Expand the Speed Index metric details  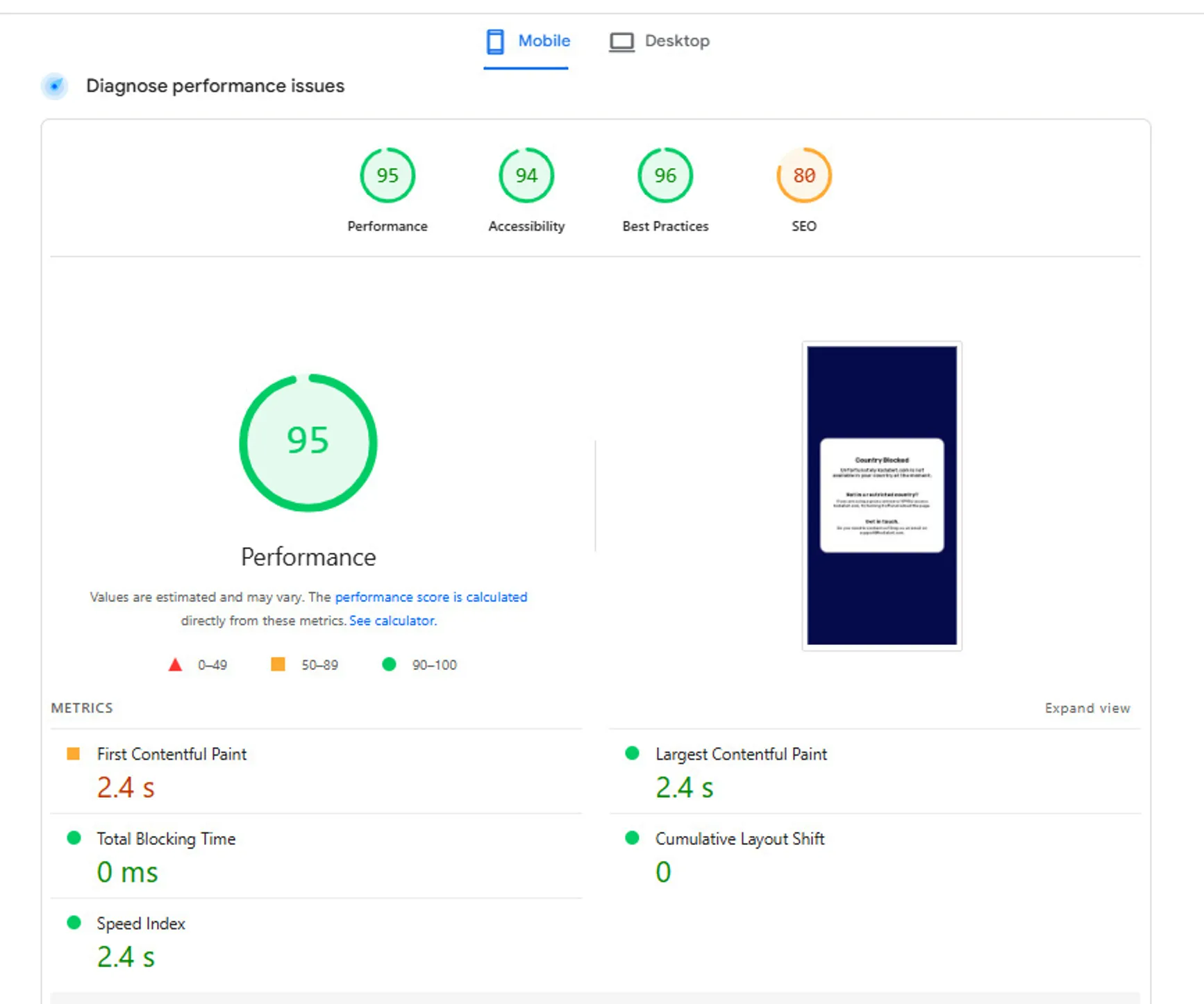pyautogui.click(x=140, y=923)
